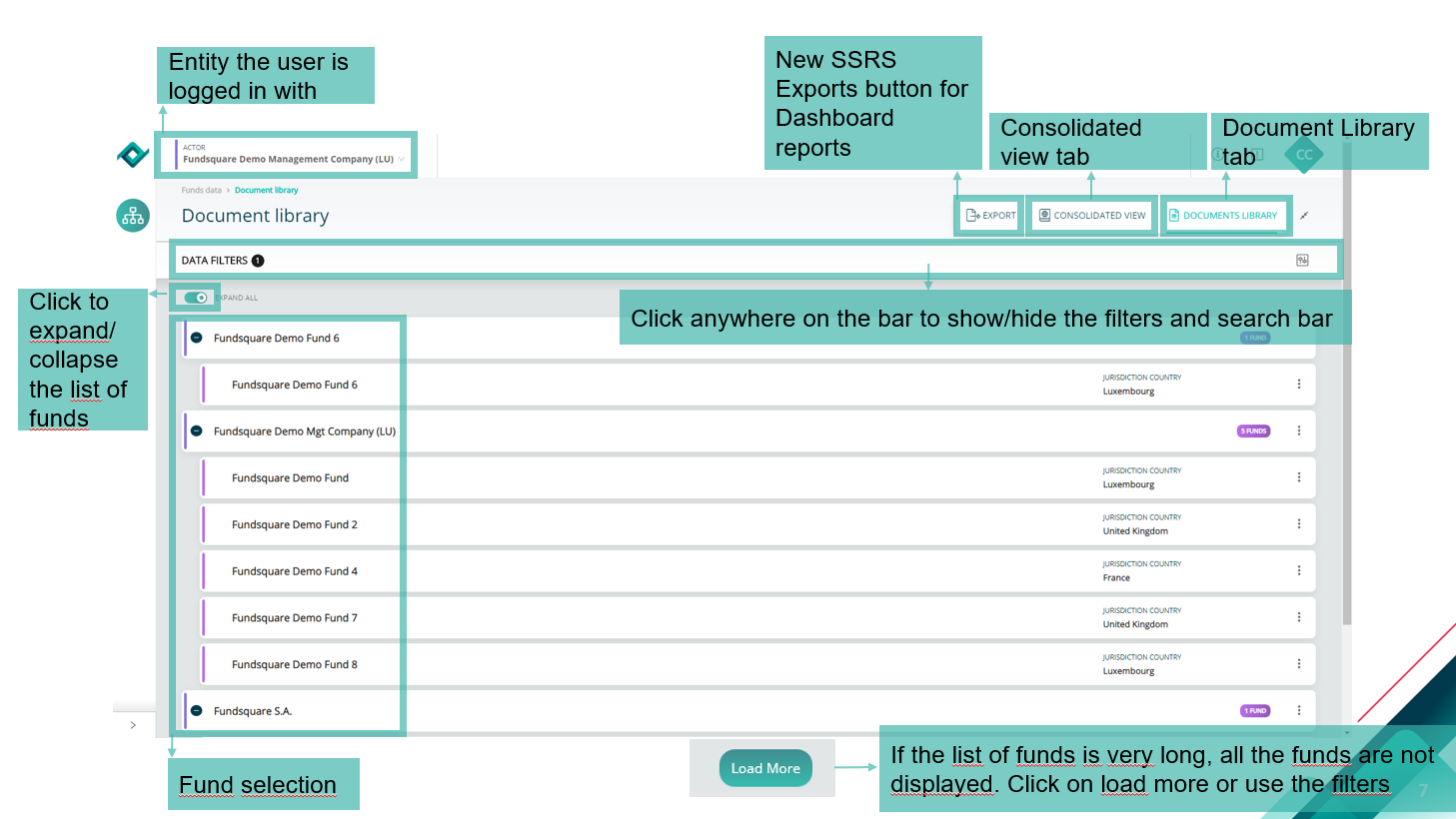
Task: Click United Kingdom on Fundsquare Demo Fund 7 row
Action: [x=1135, y=624]
